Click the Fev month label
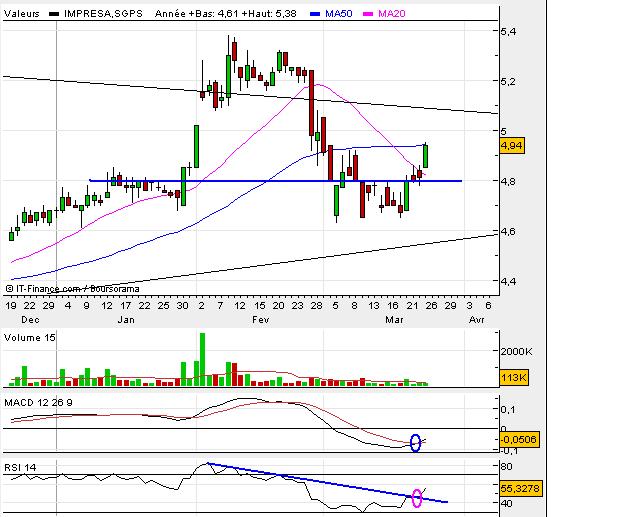Screen dimensions: 640x517 click(x=260, y=320)
